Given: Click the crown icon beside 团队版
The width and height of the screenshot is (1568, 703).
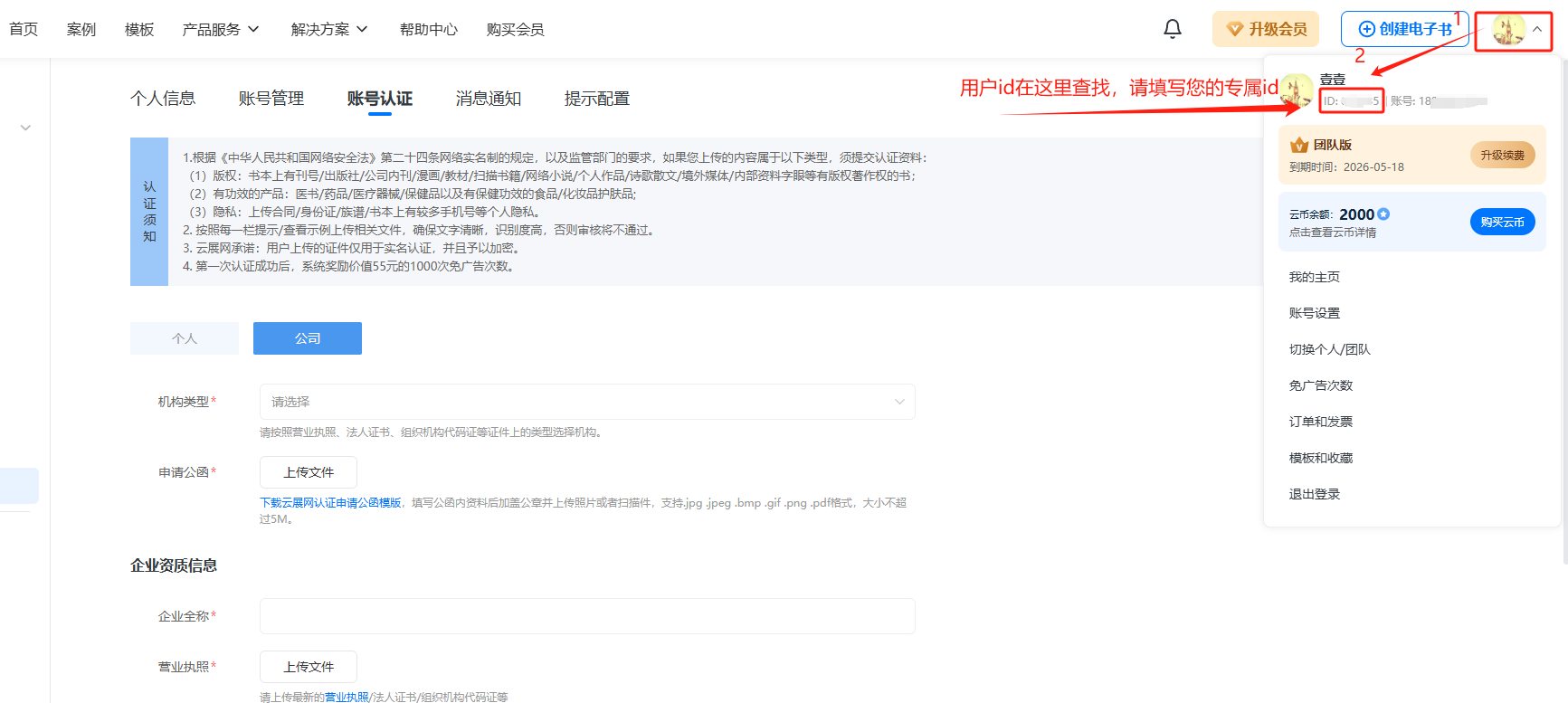Looking at the screenshot, I should pos(1299,145).
